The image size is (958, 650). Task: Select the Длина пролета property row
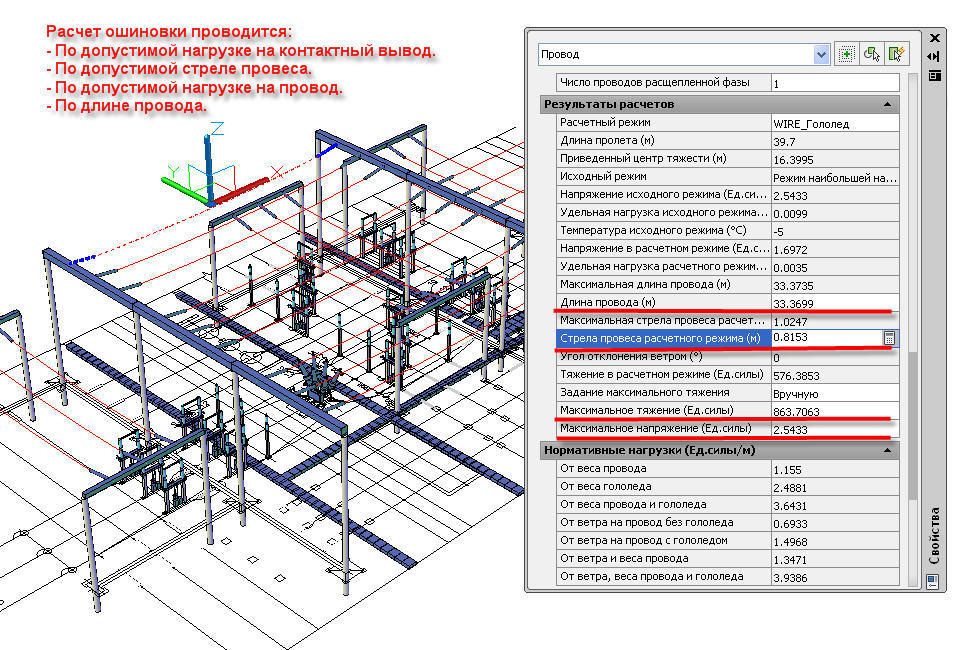point(662,141)
